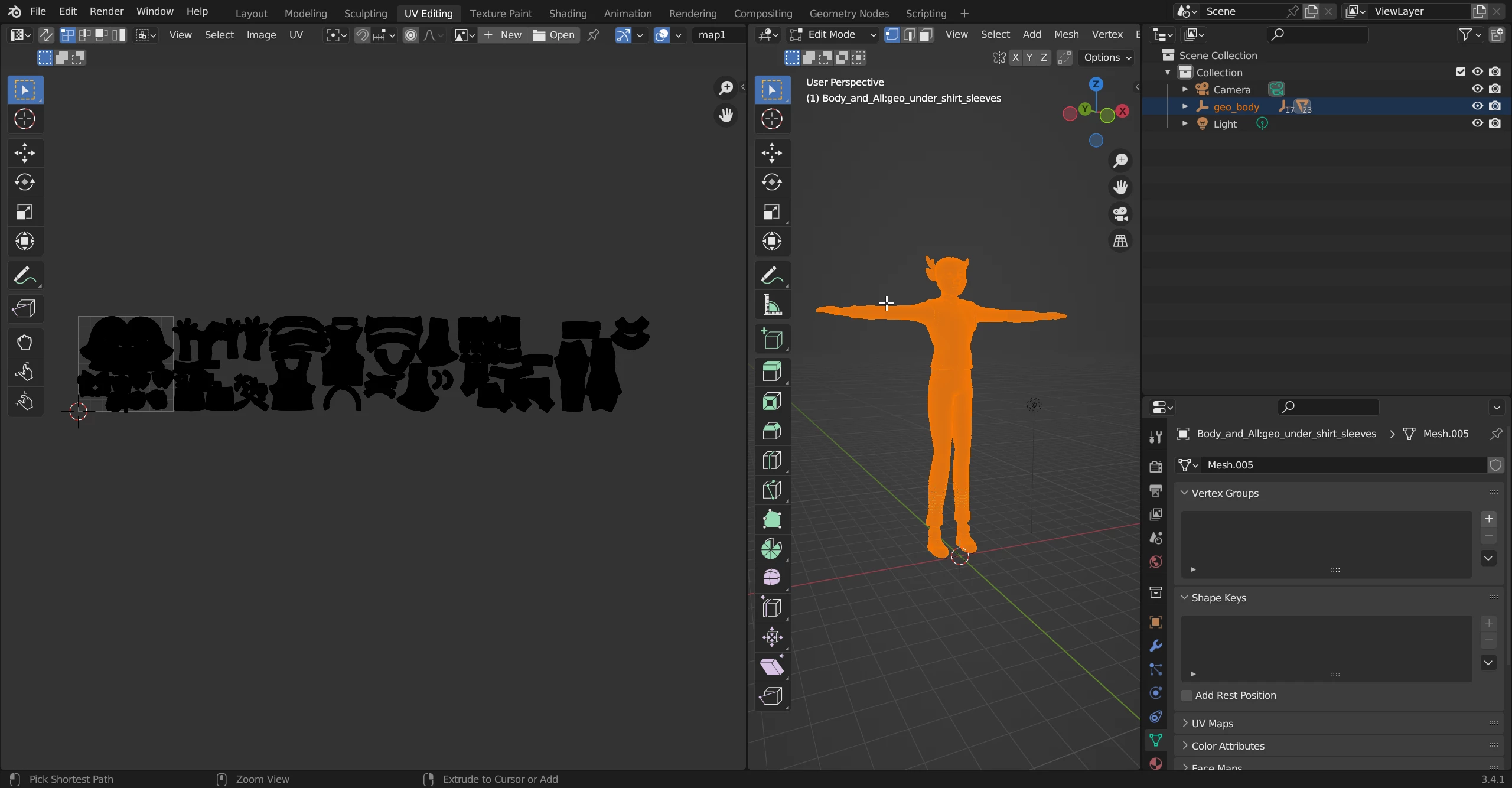Click the Open image button

tap(554, 35)
